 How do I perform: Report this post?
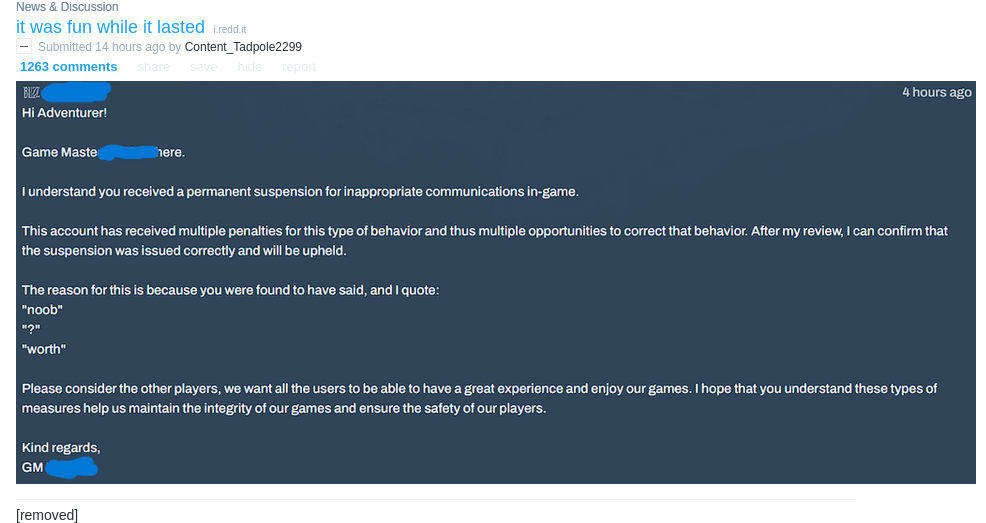coord(299,67)
